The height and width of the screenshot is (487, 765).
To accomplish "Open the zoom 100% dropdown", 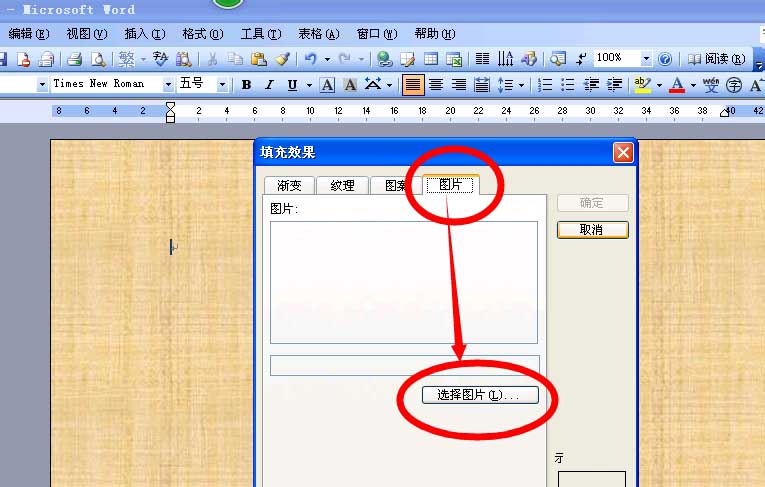I will tap(646, 59).
